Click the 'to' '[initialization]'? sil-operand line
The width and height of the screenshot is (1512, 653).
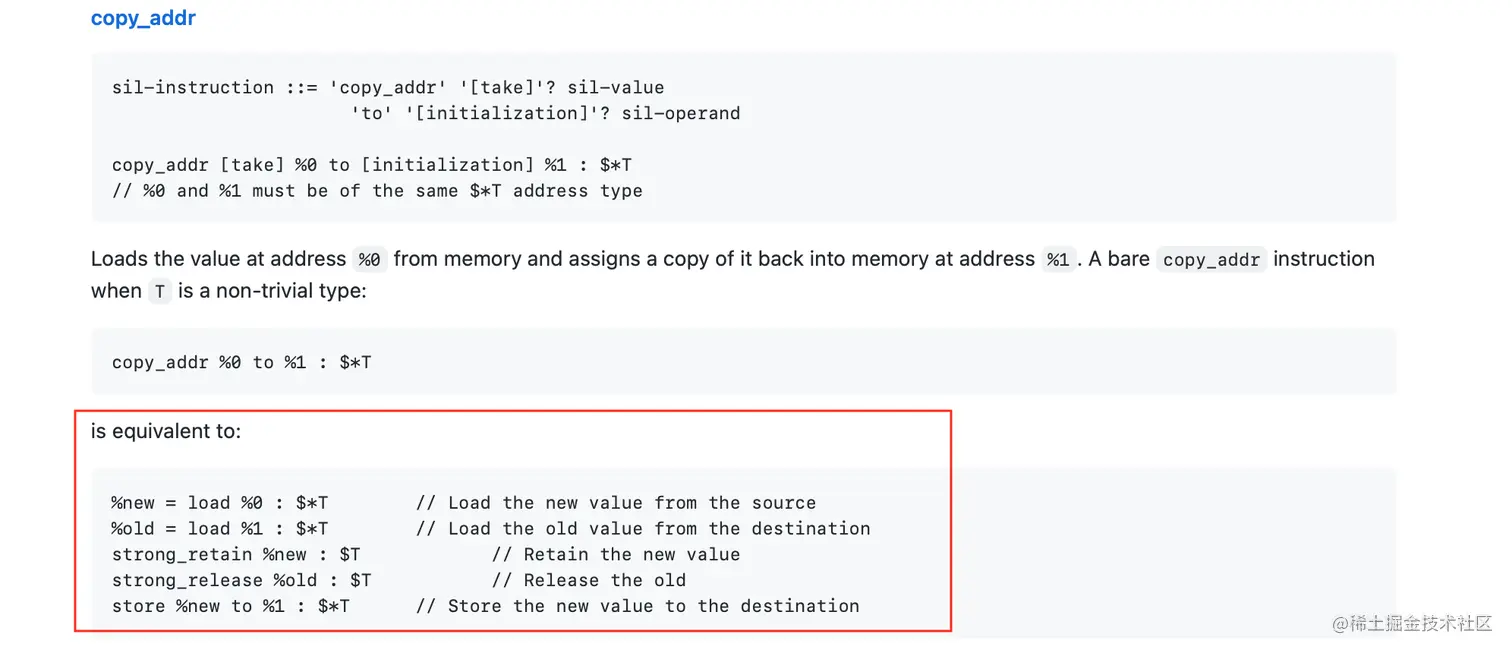pos(546,114)
